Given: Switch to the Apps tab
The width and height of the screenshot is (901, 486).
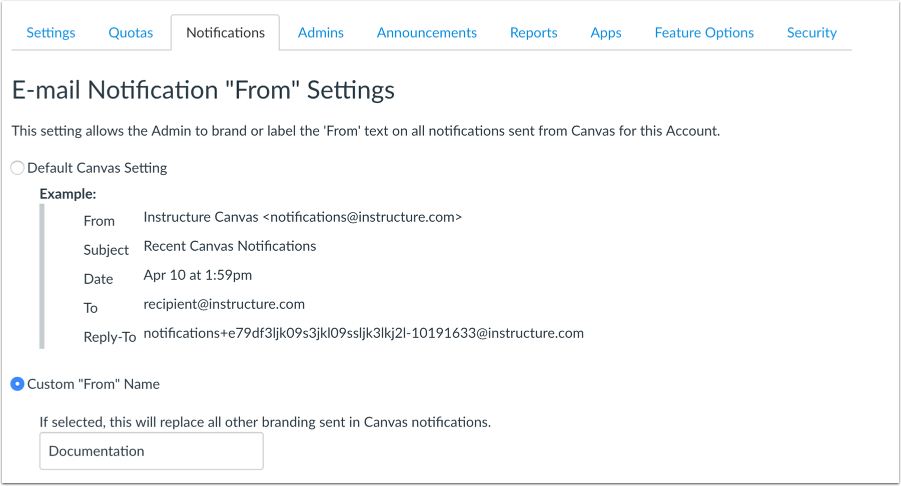Looking at the screenshot, I should point(606,33).
